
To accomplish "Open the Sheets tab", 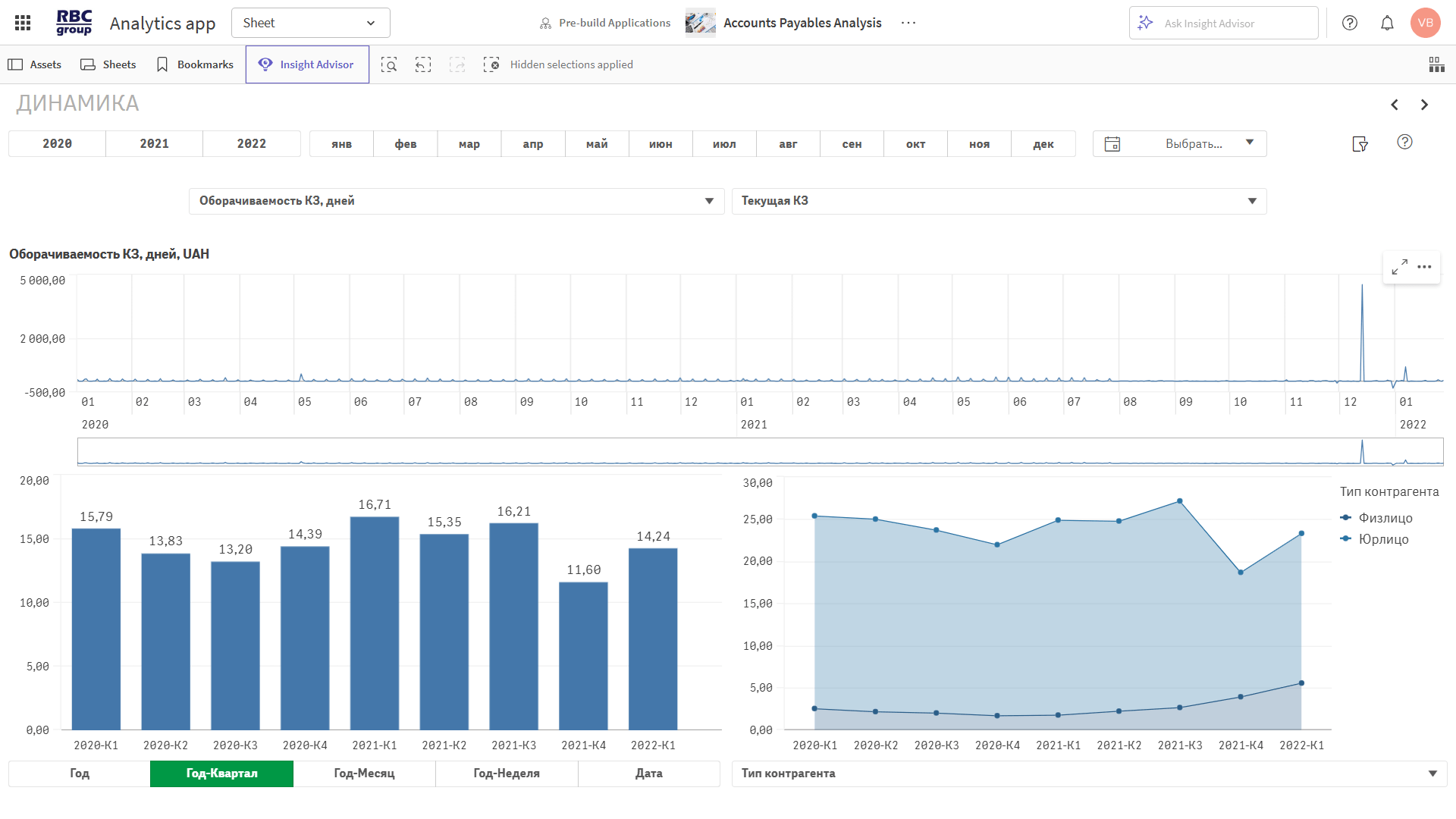I will [108, 64].
